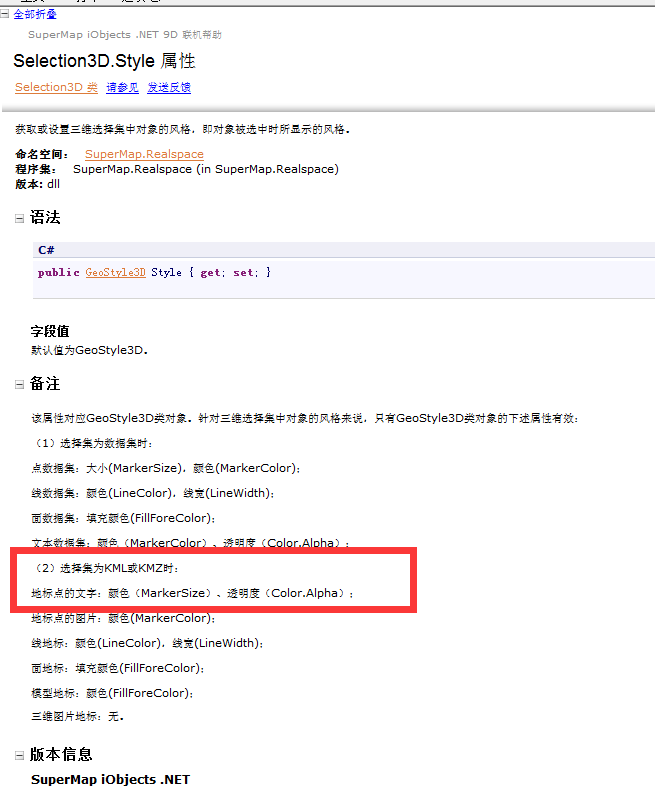Select the C# code tab

click(x=46, y=250)
